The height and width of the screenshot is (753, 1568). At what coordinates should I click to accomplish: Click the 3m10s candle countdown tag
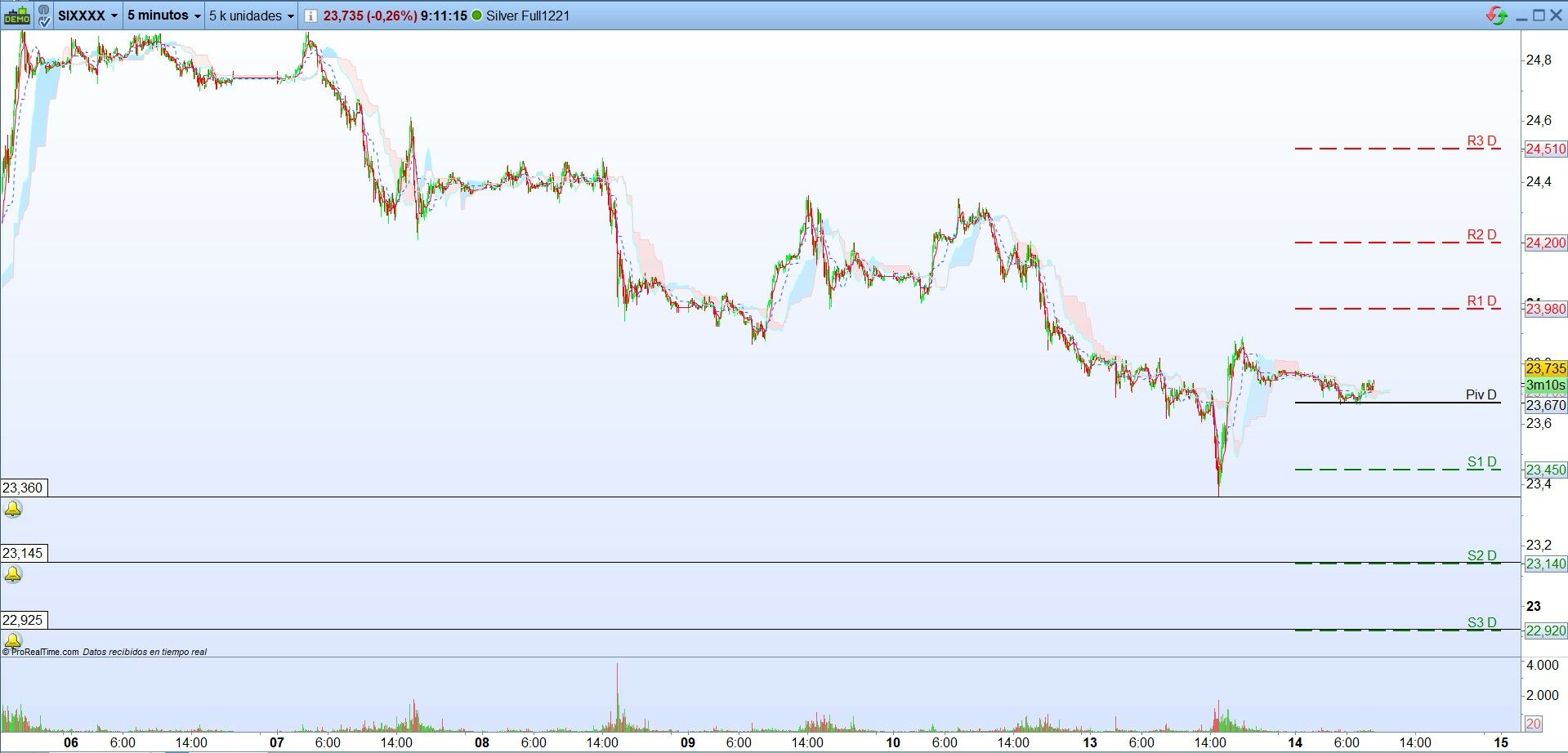point(1546,385)
